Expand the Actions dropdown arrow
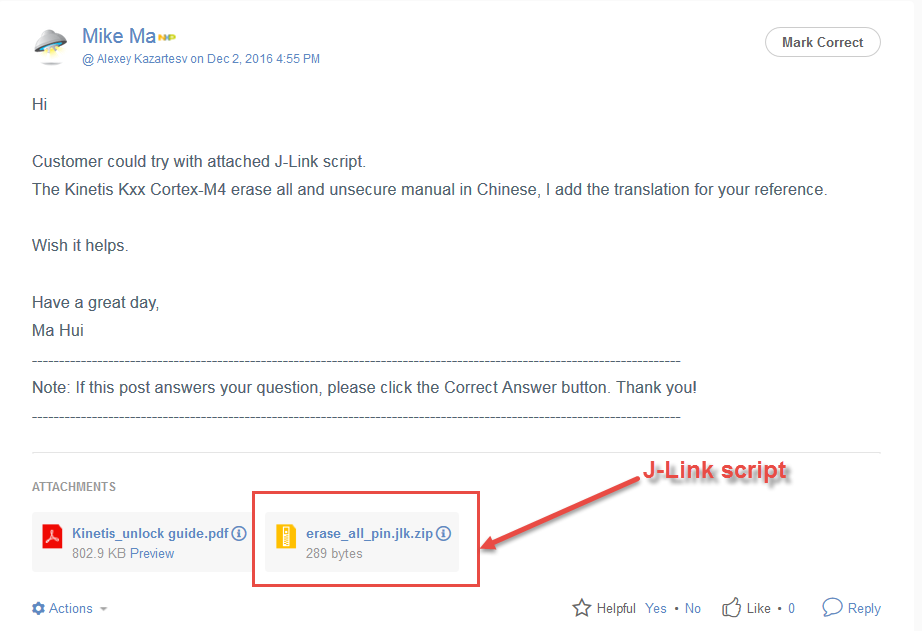Screen dimensions: 922x631 point(103,609)
